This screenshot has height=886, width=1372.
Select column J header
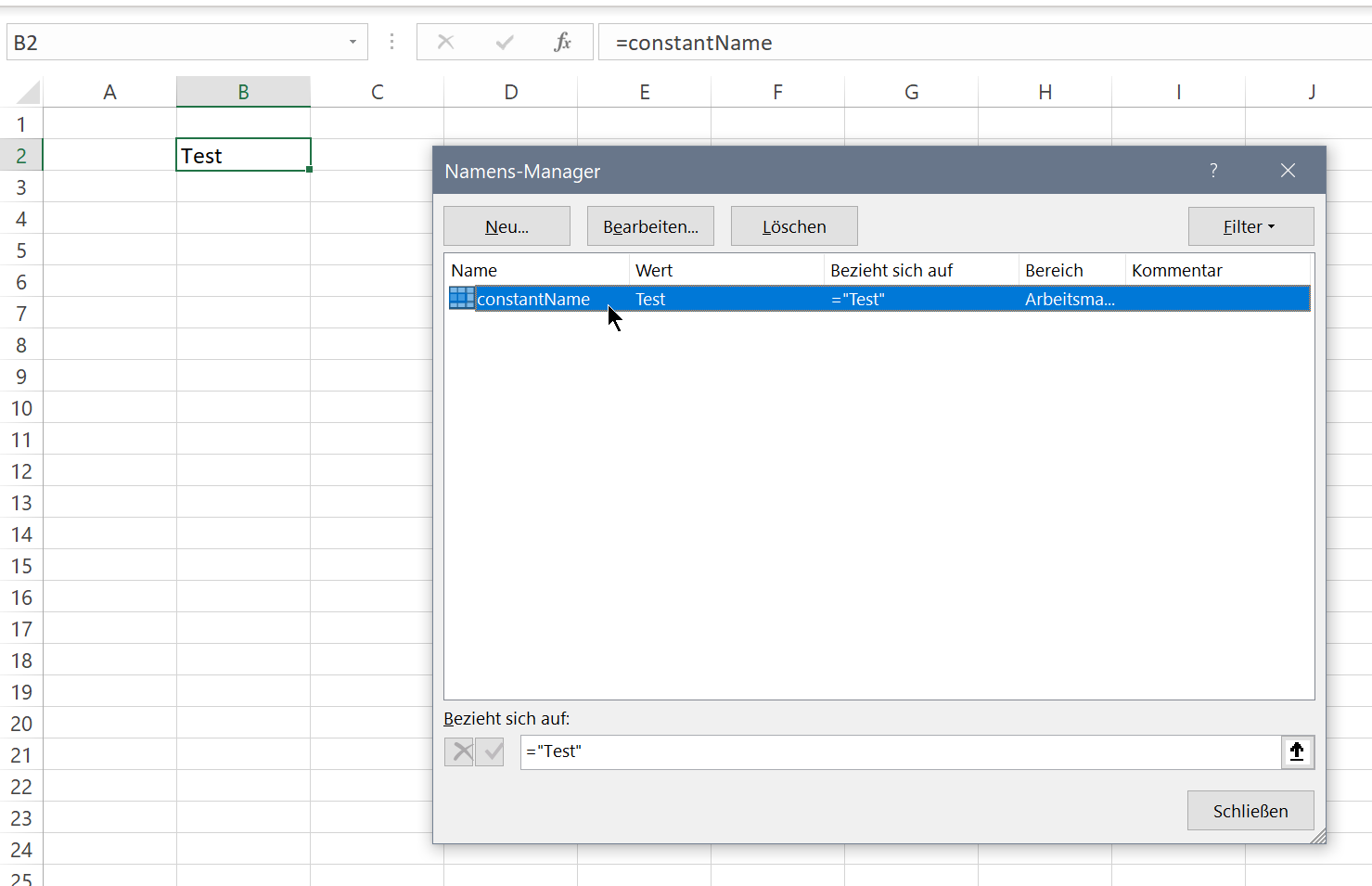1310,92
